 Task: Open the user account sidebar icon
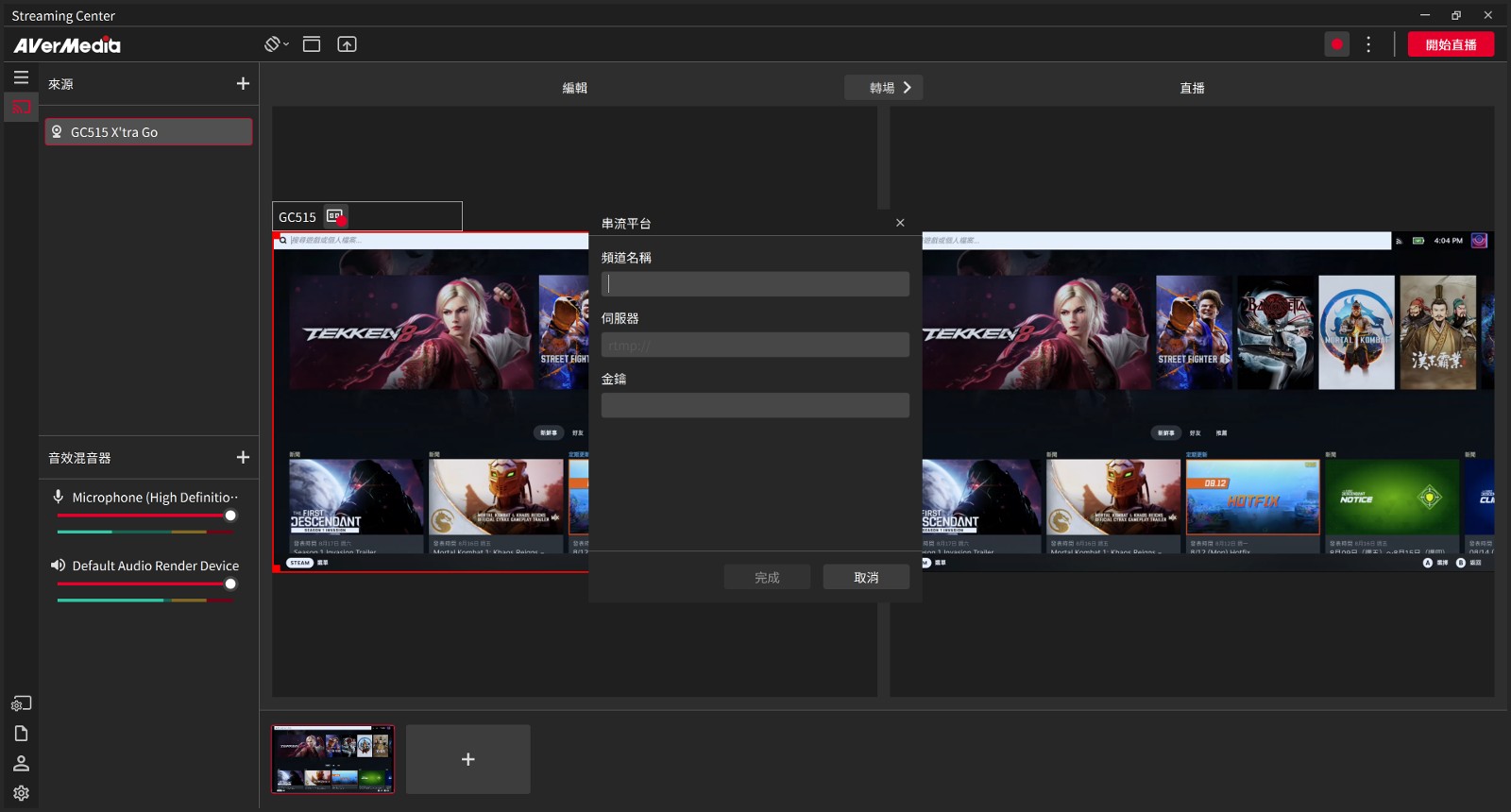[21, 763]
